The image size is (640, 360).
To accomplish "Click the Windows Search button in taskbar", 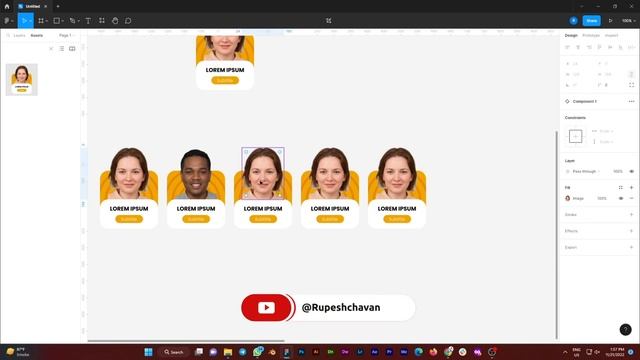I will (174, 352).
